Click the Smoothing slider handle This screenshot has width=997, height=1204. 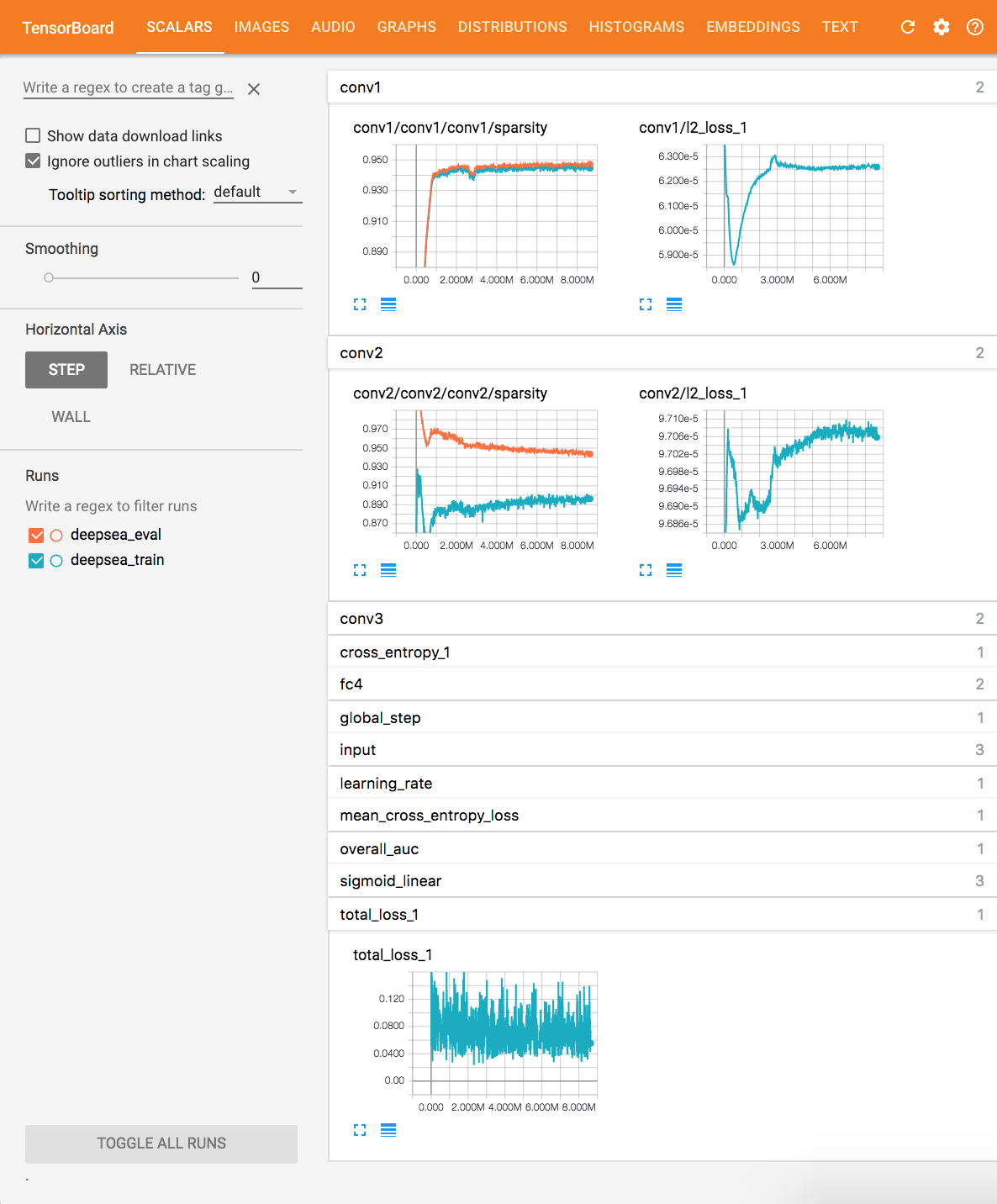coord(49,277)
